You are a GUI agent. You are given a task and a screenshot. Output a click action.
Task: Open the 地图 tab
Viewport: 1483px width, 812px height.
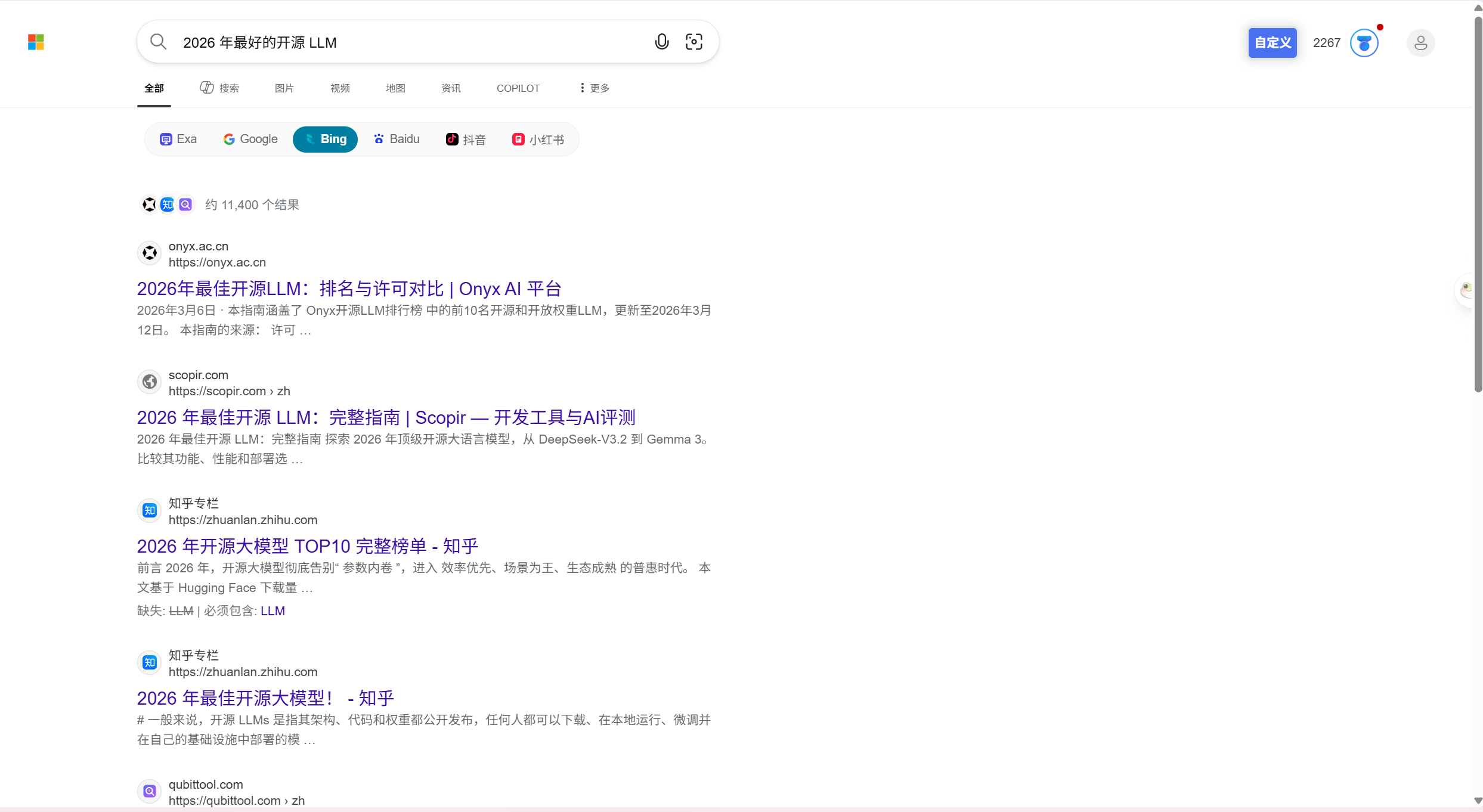click(395, 88)
